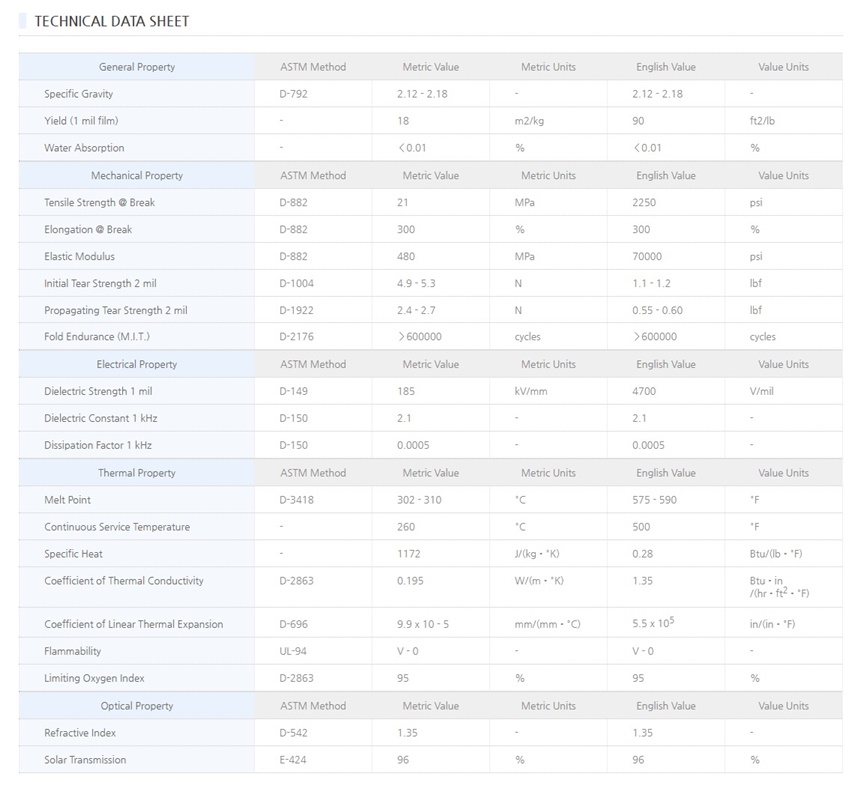Select the Limiting Oxygen Index label
860x797 pixels.
94,679
